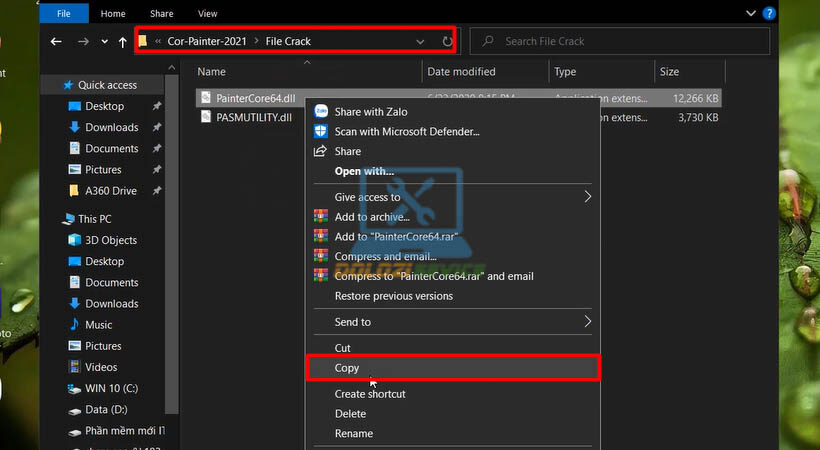Open the Help question mark icon
The width and height of the screenshot is (820, 450).
click(769, 14)
